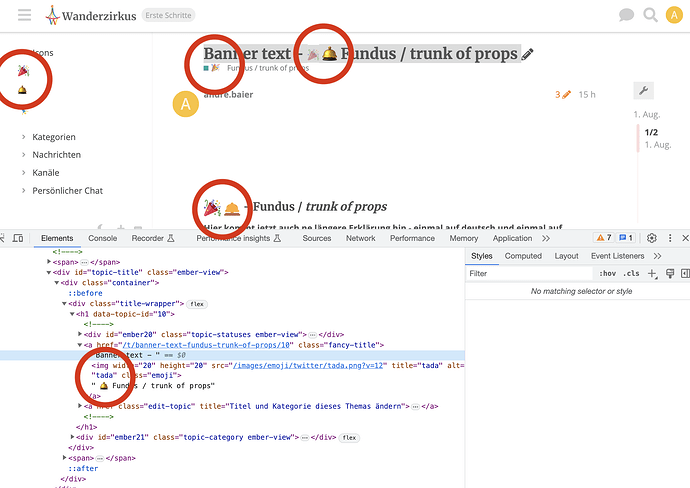Click the topic timeline 1/2 position
This screenshot has height=488, width=690.
651,132
